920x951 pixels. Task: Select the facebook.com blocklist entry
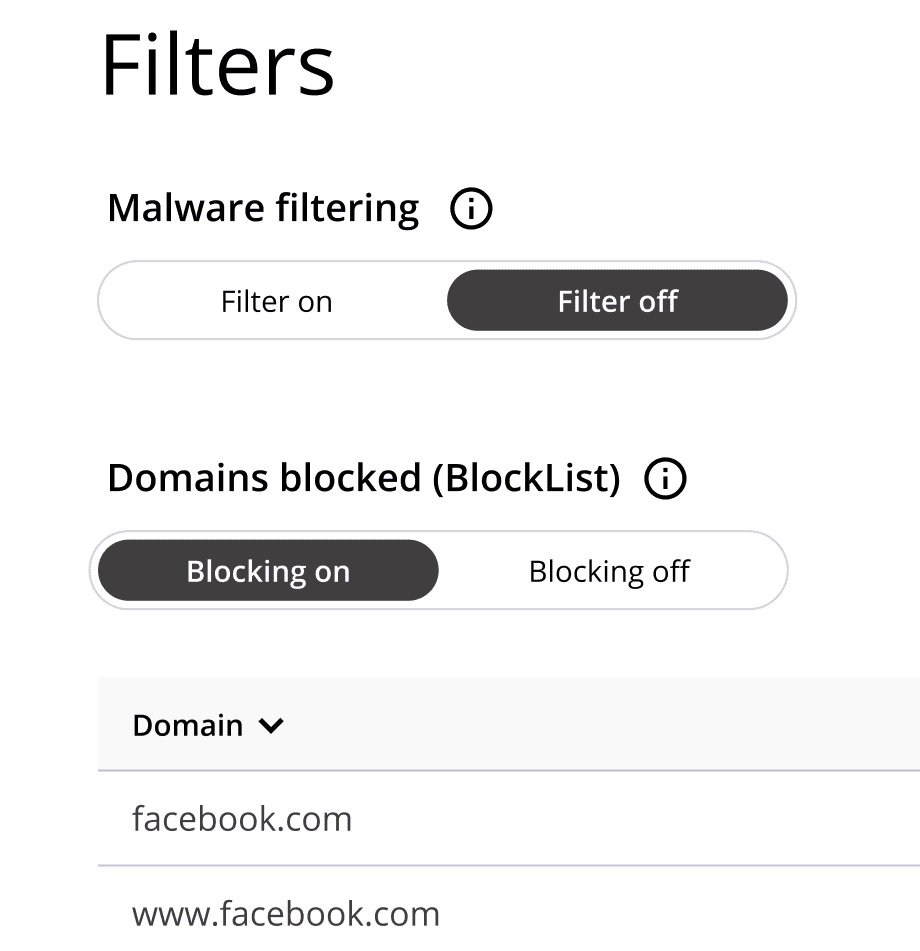click(x=242, y=819)
